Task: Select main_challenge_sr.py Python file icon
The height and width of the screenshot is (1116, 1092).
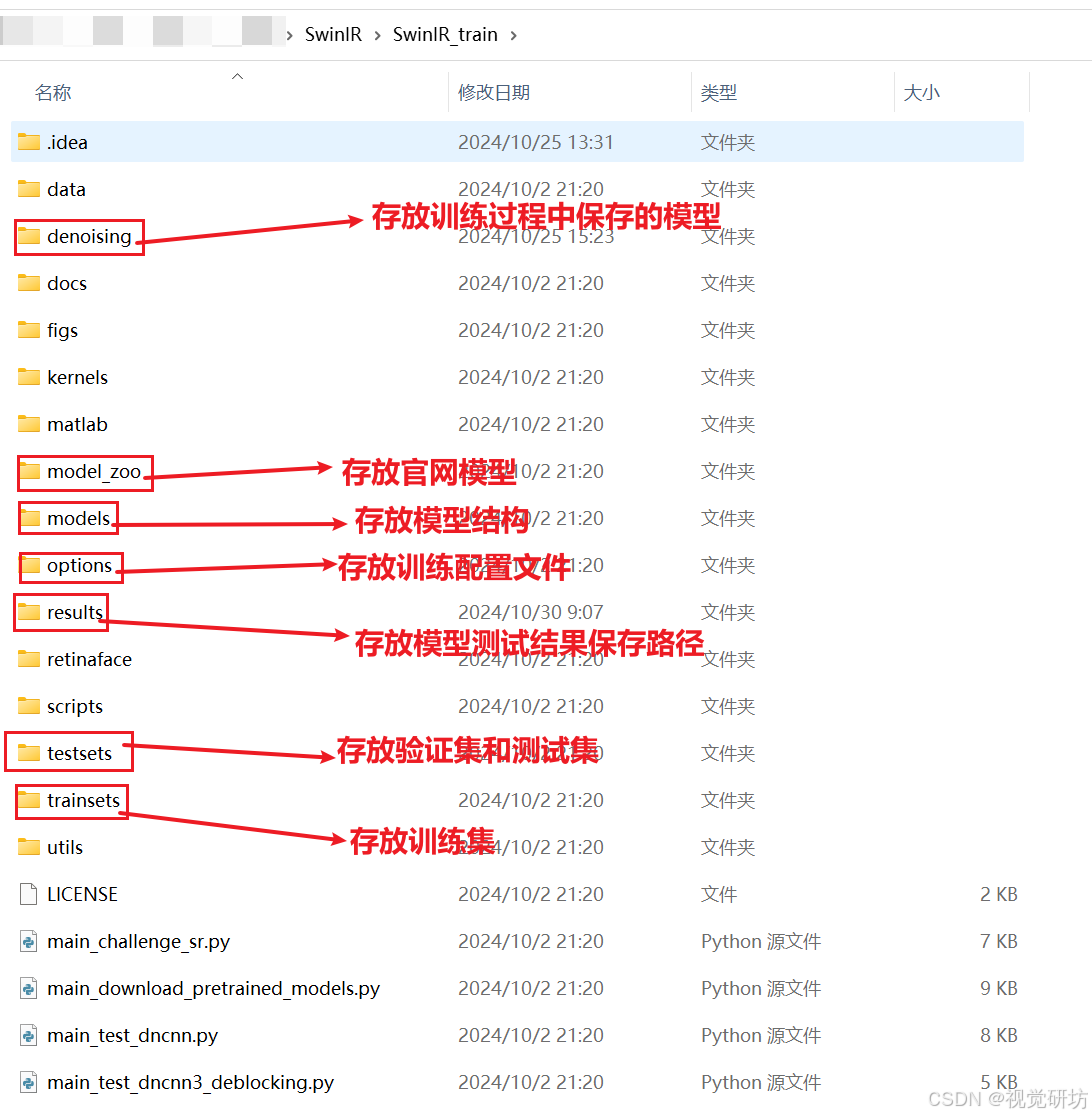Action: (x=28, y=941)
